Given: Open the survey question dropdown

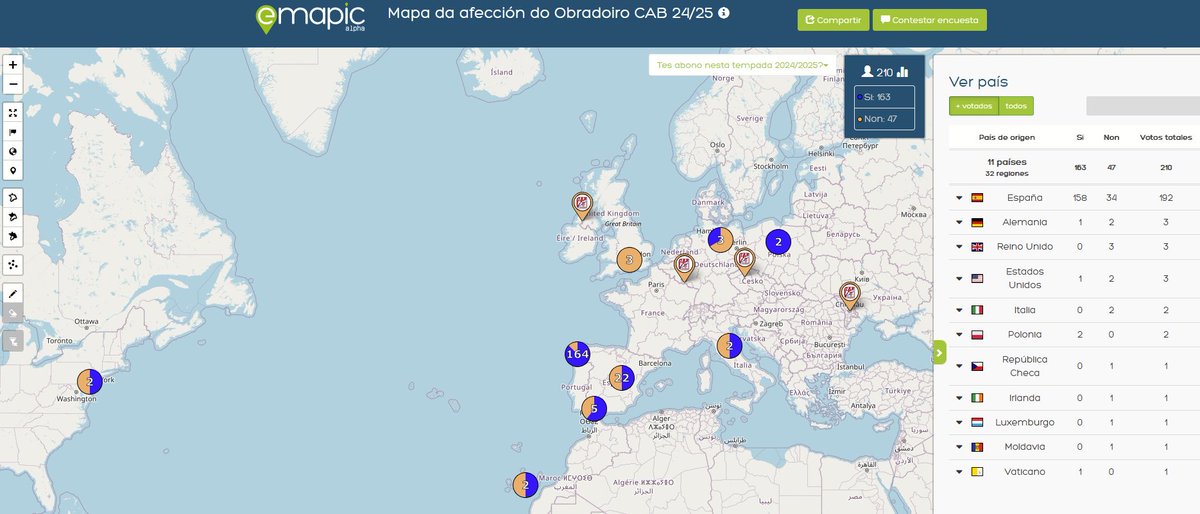Looking at the screenshot, I should click(742, 65).
